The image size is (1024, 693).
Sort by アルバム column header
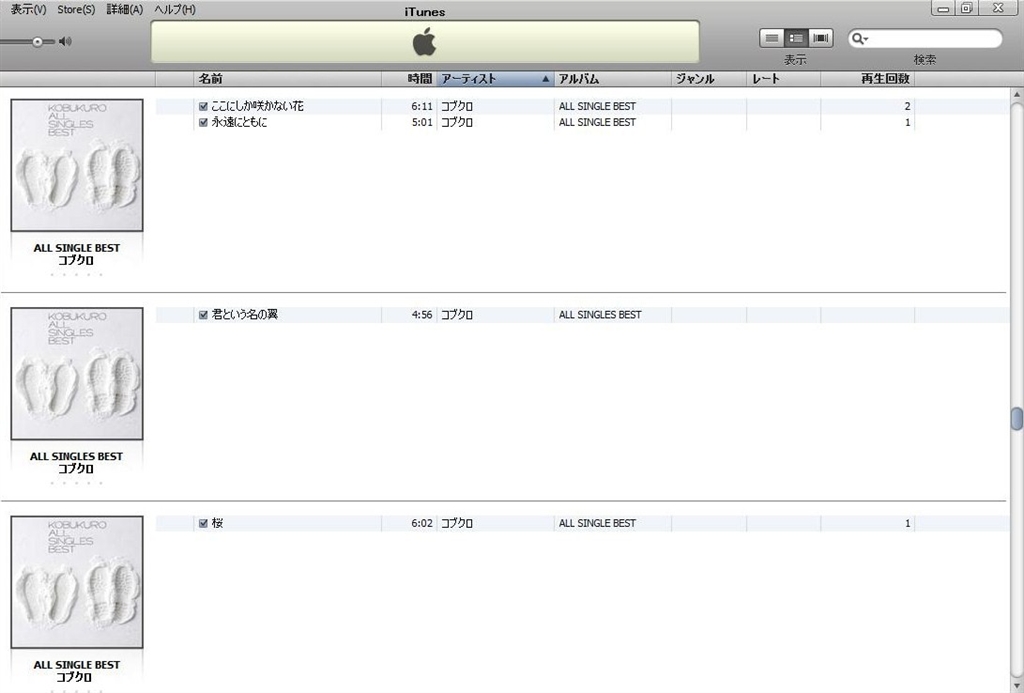(x=613, y=79)
